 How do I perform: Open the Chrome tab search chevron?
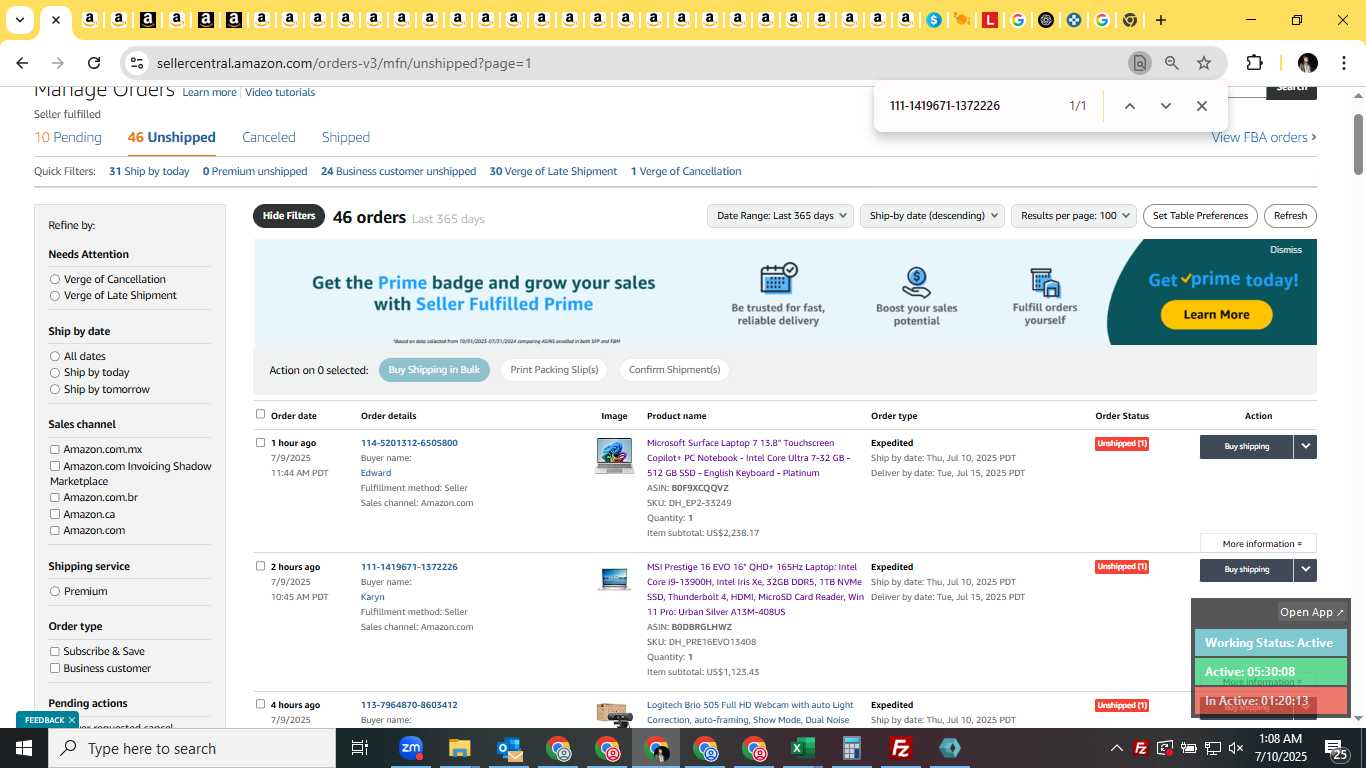[x=19, y=20]
